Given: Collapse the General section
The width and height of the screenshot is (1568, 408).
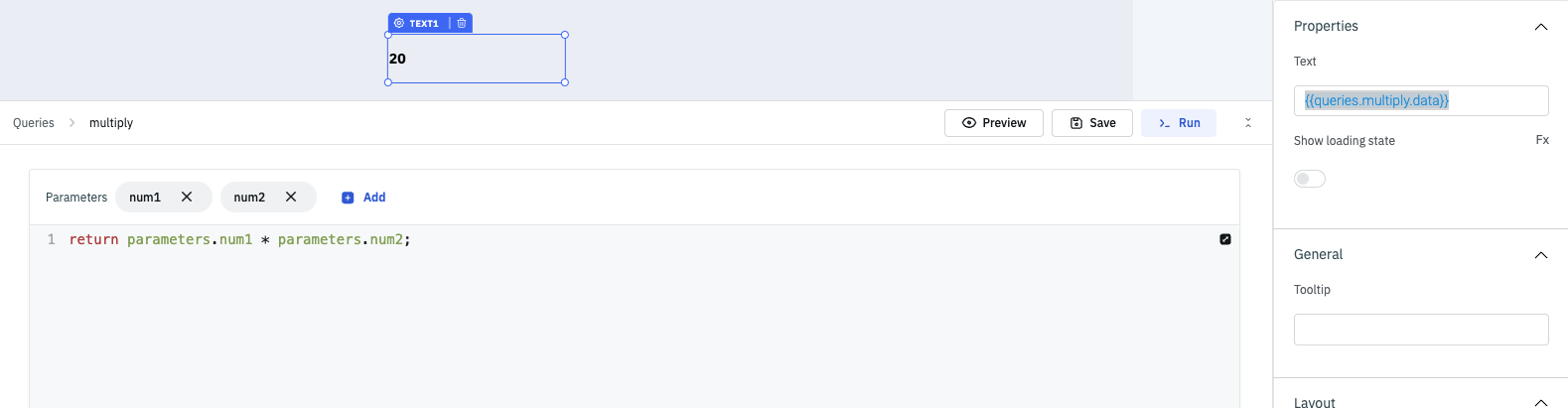Looking at the screenshot, I should [1541, 255].
